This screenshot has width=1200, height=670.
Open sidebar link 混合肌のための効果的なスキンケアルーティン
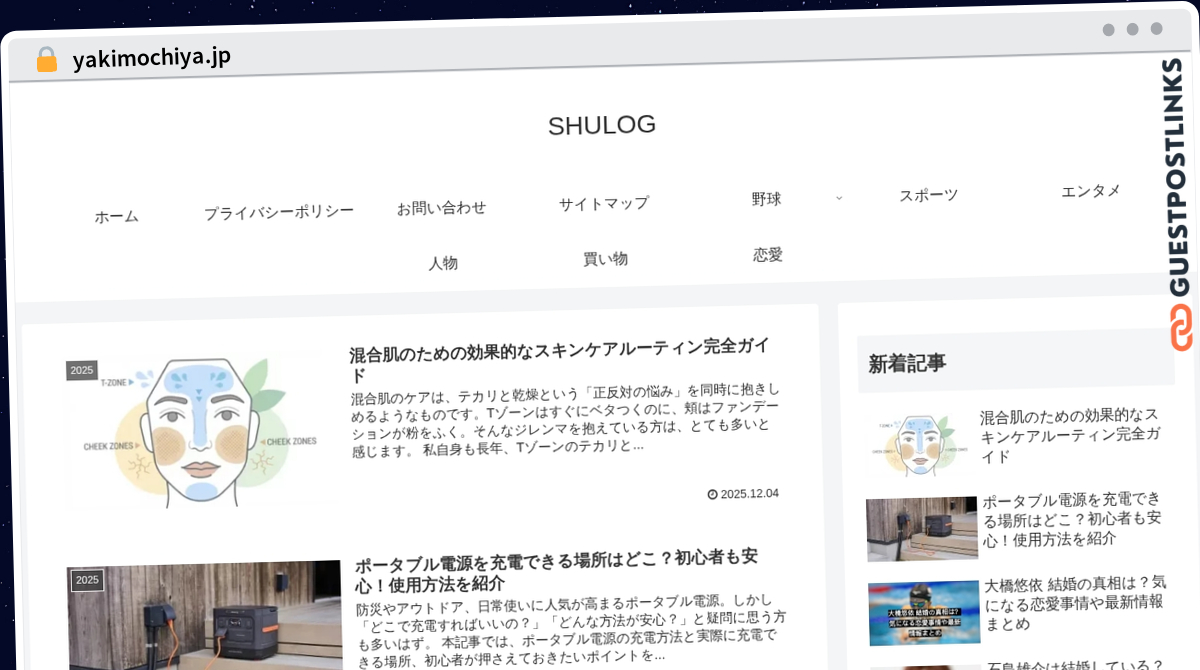(x=1070, y=435)
